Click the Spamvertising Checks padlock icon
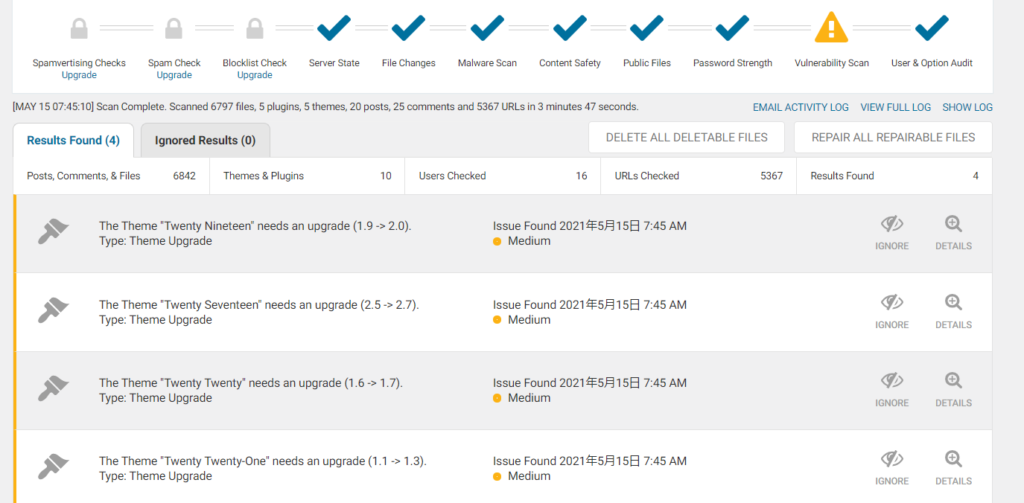 tap(79, 29)
